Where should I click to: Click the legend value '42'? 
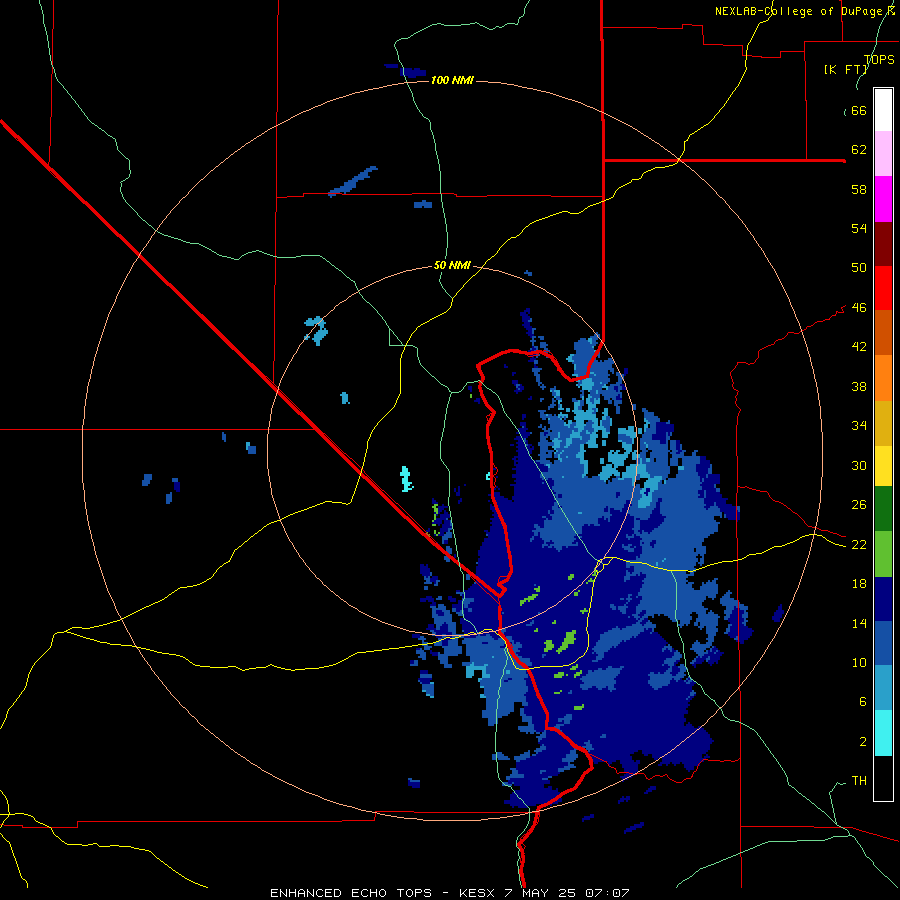pos(859,347)
